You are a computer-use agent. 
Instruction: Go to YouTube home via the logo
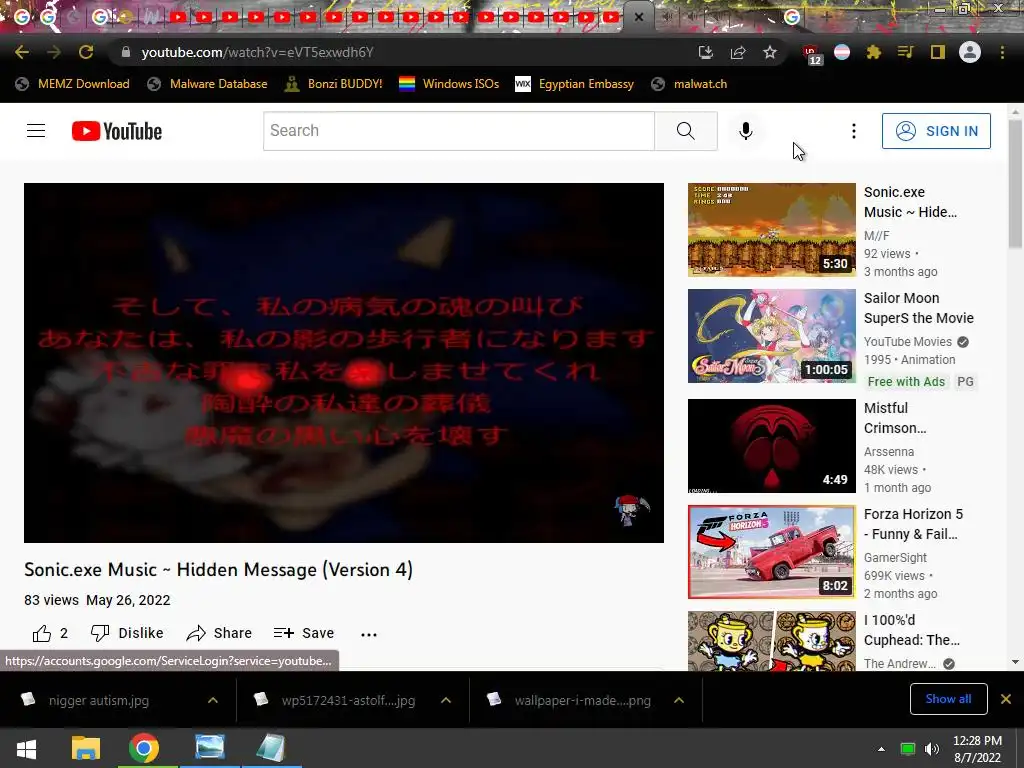(x=117, y=131)
